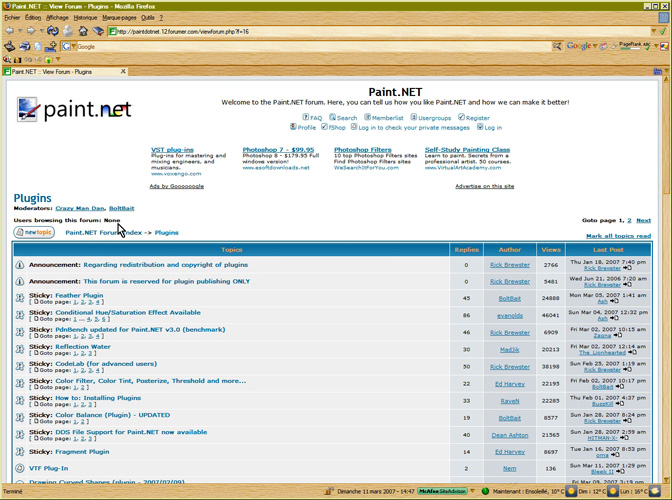Viewport: 672px width, 500px height.
Task: Click the announcement icon beside redistribution topic
Action: point(19,266)
